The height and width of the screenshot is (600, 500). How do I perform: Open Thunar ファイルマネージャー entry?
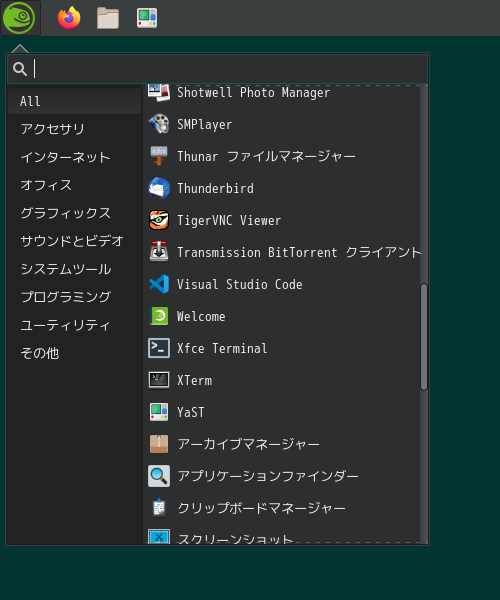(282, 156)
